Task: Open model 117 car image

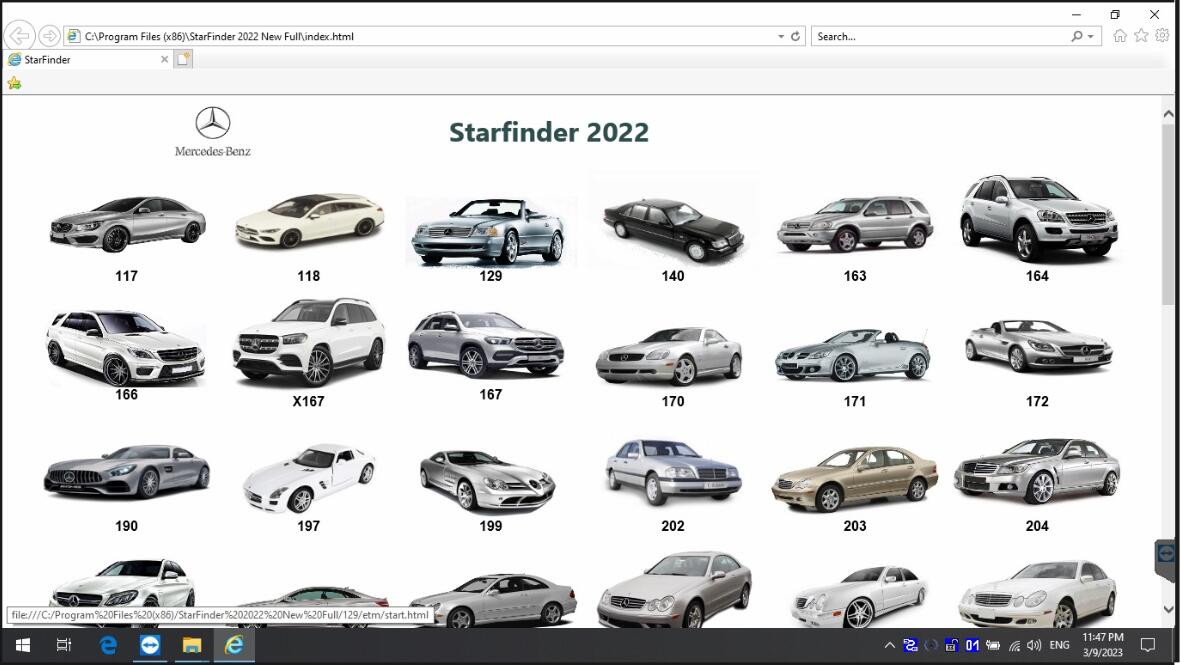Action: coord(127,224)
